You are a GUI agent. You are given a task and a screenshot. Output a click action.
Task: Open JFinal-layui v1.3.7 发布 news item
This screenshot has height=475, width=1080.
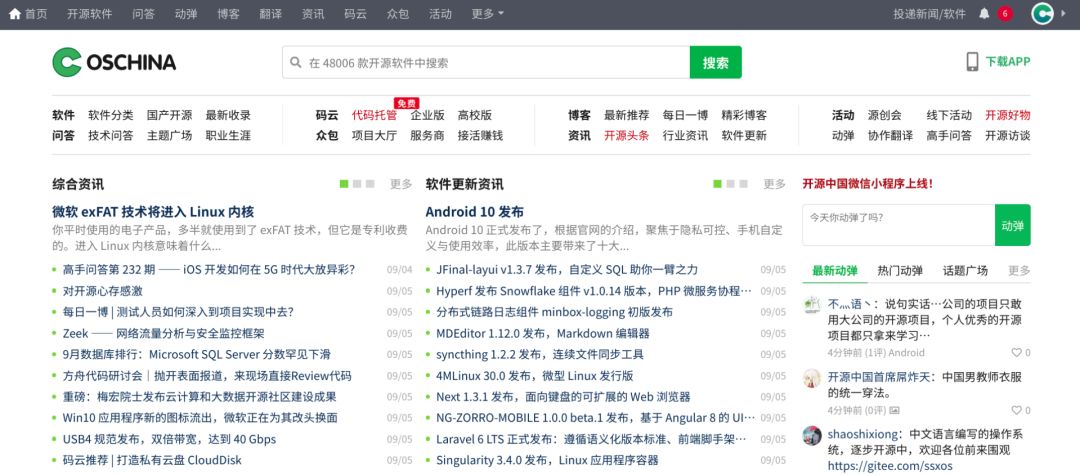coord(567,270)
